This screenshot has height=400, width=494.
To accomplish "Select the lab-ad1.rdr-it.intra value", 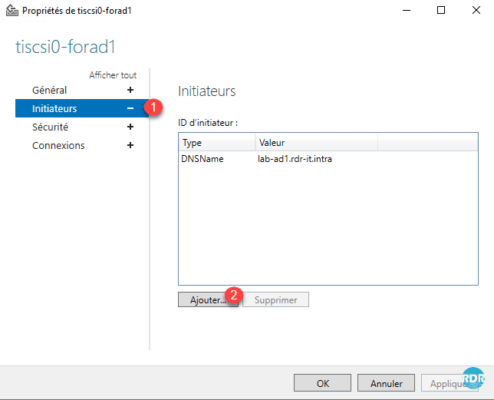I will 295,159.
